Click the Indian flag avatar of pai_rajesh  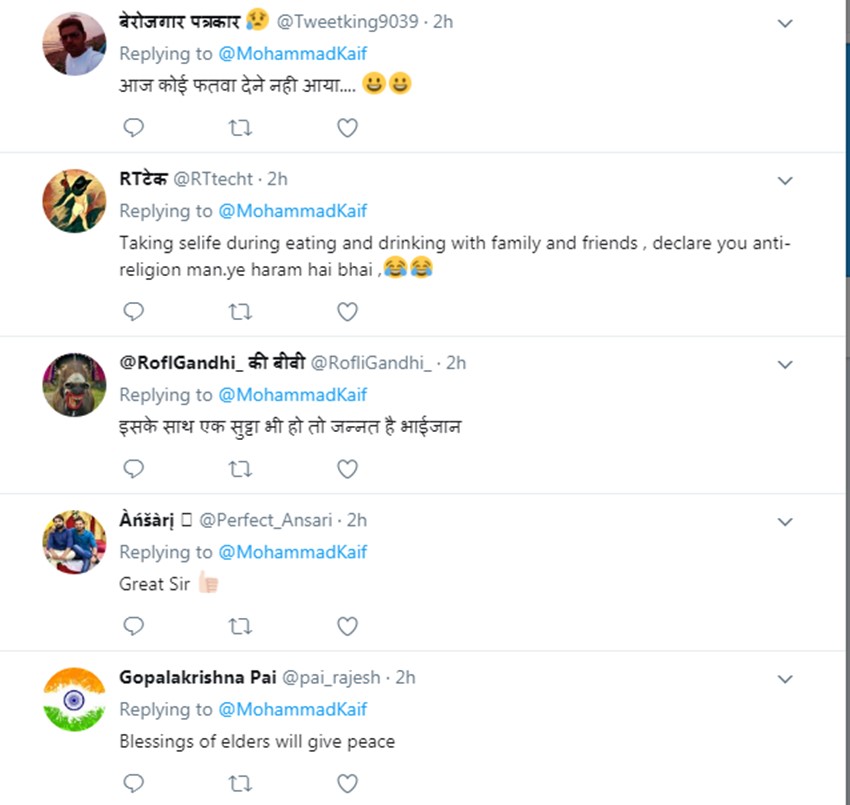click(x=74, y=698)
